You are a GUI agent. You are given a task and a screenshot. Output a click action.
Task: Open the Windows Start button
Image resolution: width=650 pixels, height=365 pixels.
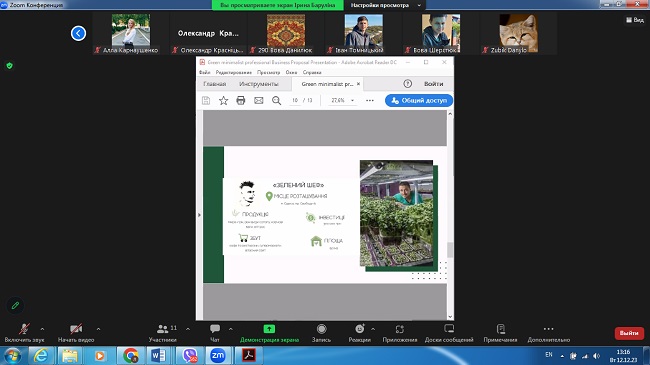[12, 356]
